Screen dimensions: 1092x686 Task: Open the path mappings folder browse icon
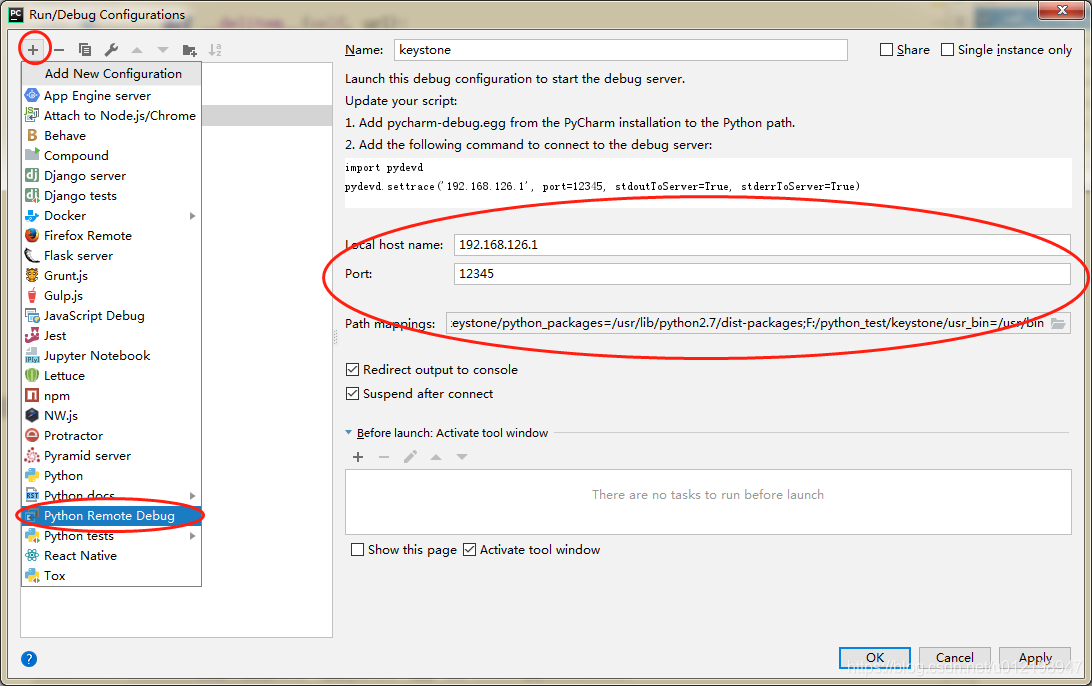(1059, 323)
